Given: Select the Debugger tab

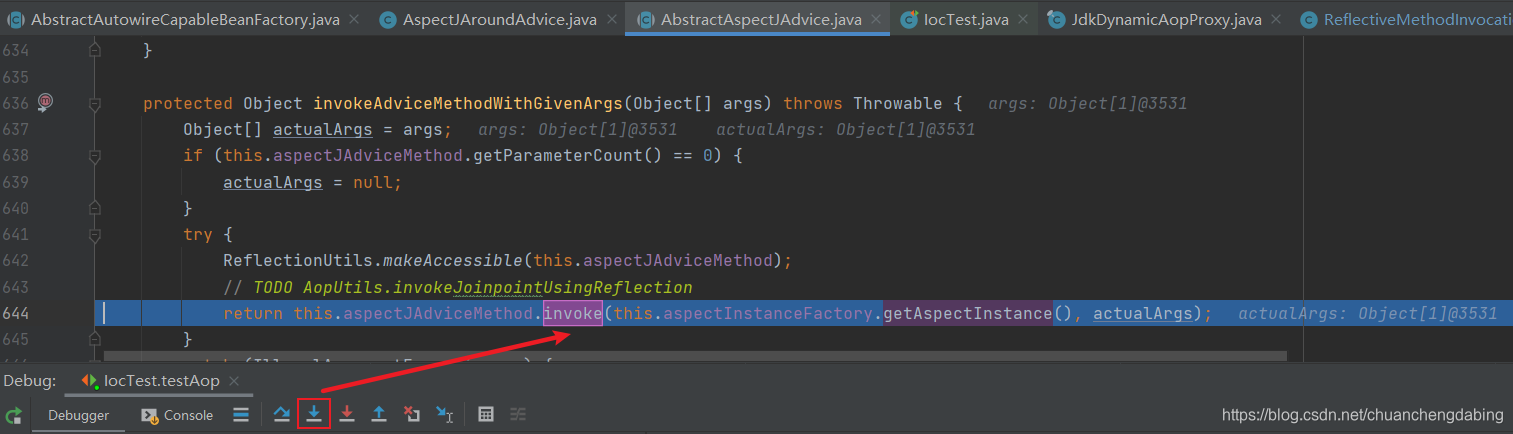Looking at the screenshot, I should pos(79,415).
